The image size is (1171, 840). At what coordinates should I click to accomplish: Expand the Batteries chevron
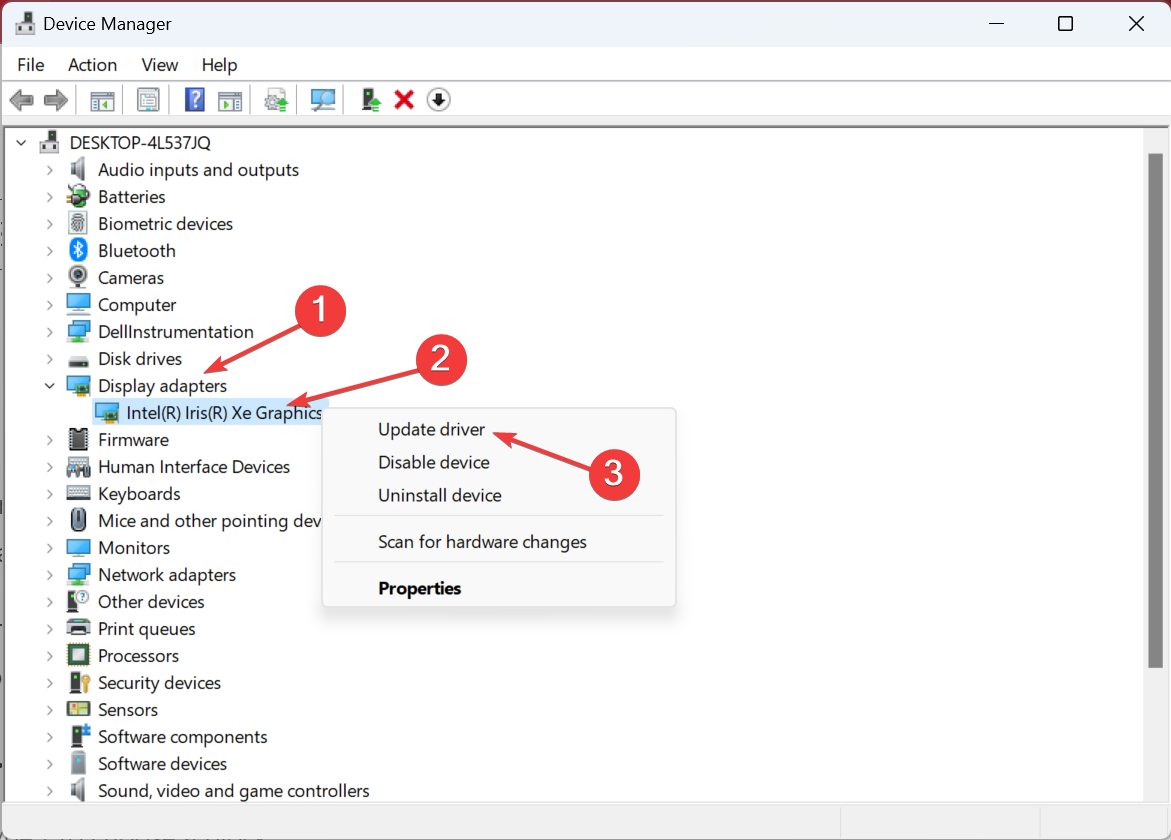49,197
